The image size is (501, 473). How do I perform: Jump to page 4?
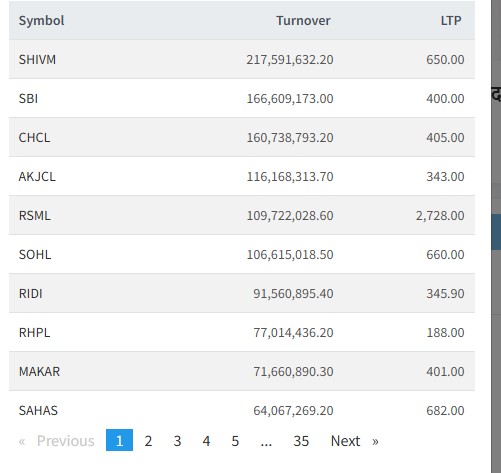(206, 441)
